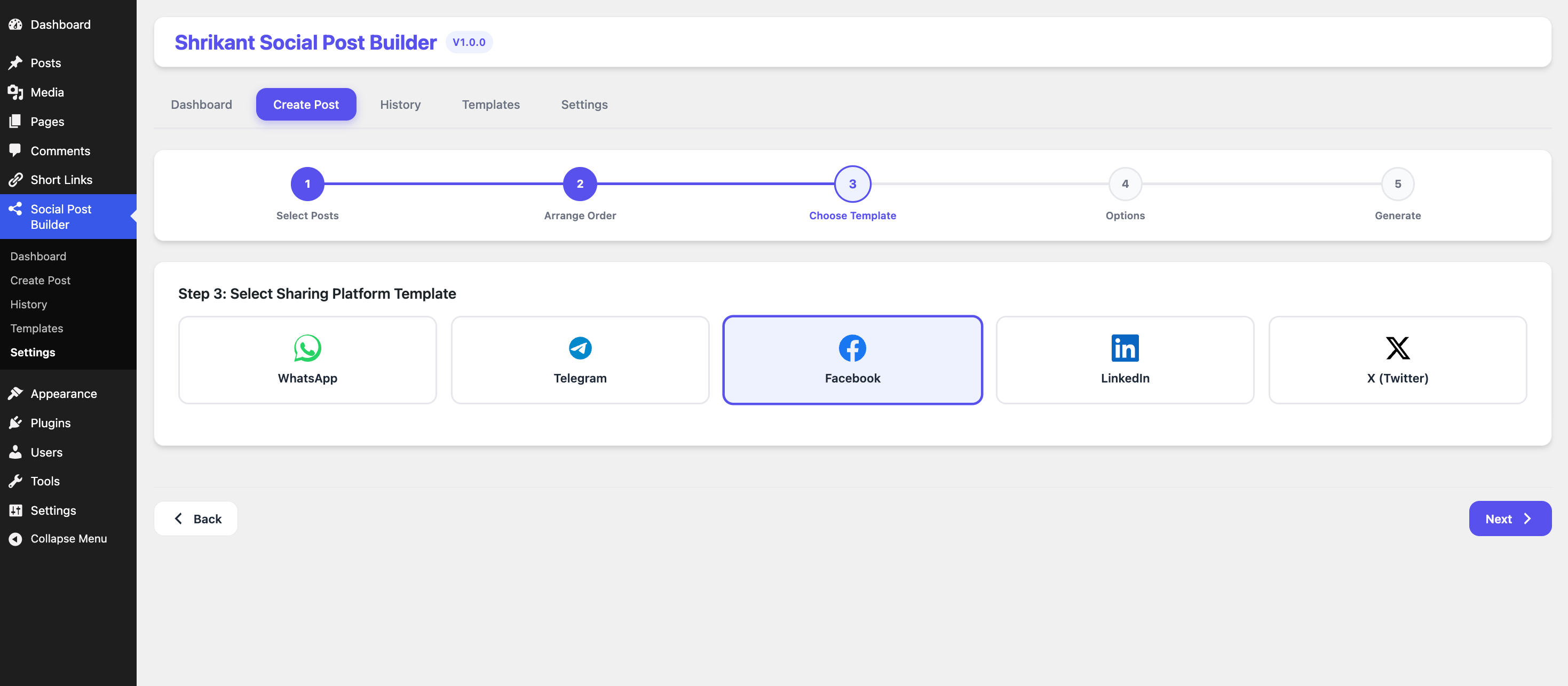Click the Media icon in sidebar
Screen dimensions: 1568x686
point(15,92)
